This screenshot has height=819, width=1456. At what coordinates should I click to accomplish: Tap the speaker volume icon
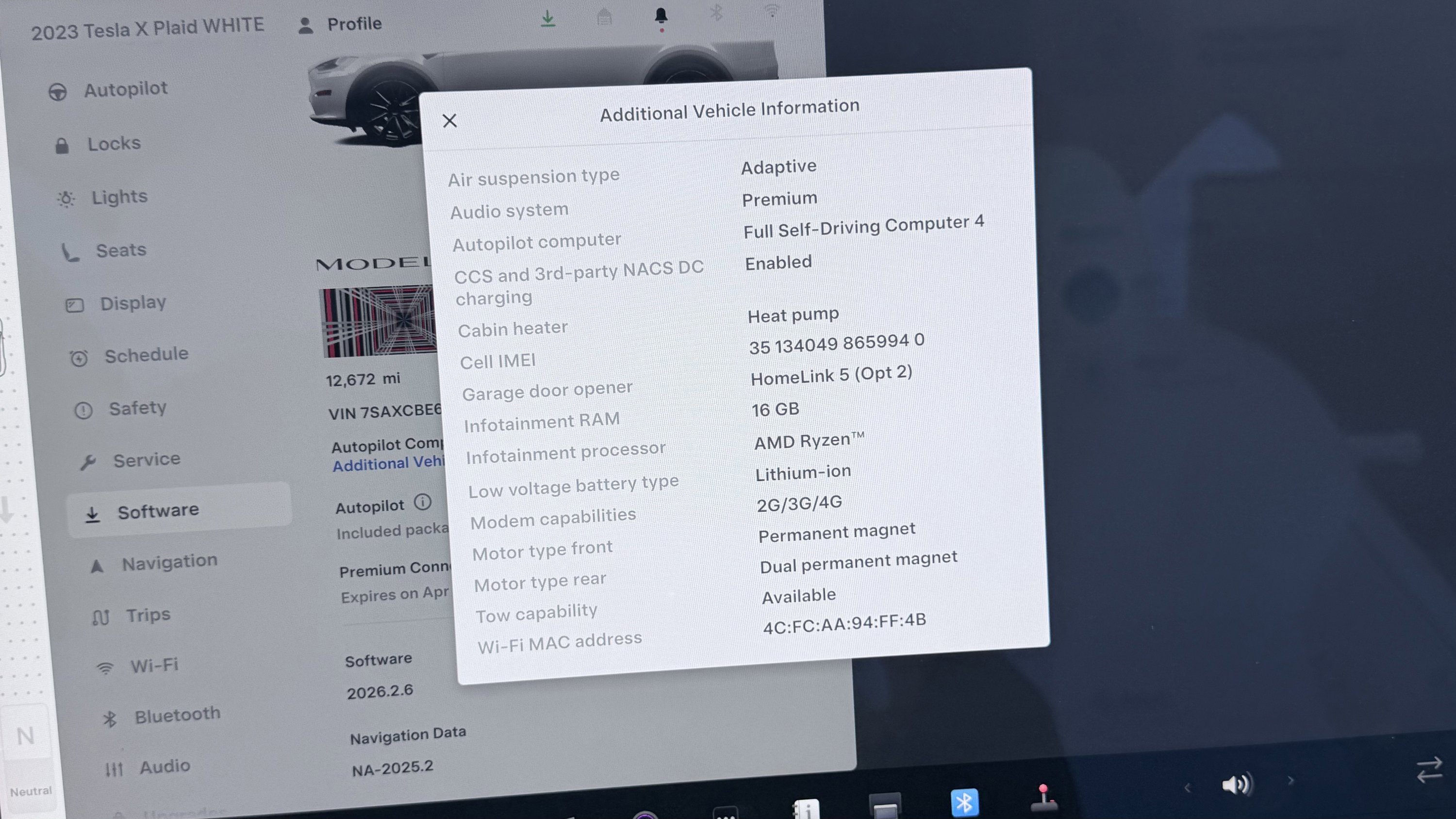1236,784
